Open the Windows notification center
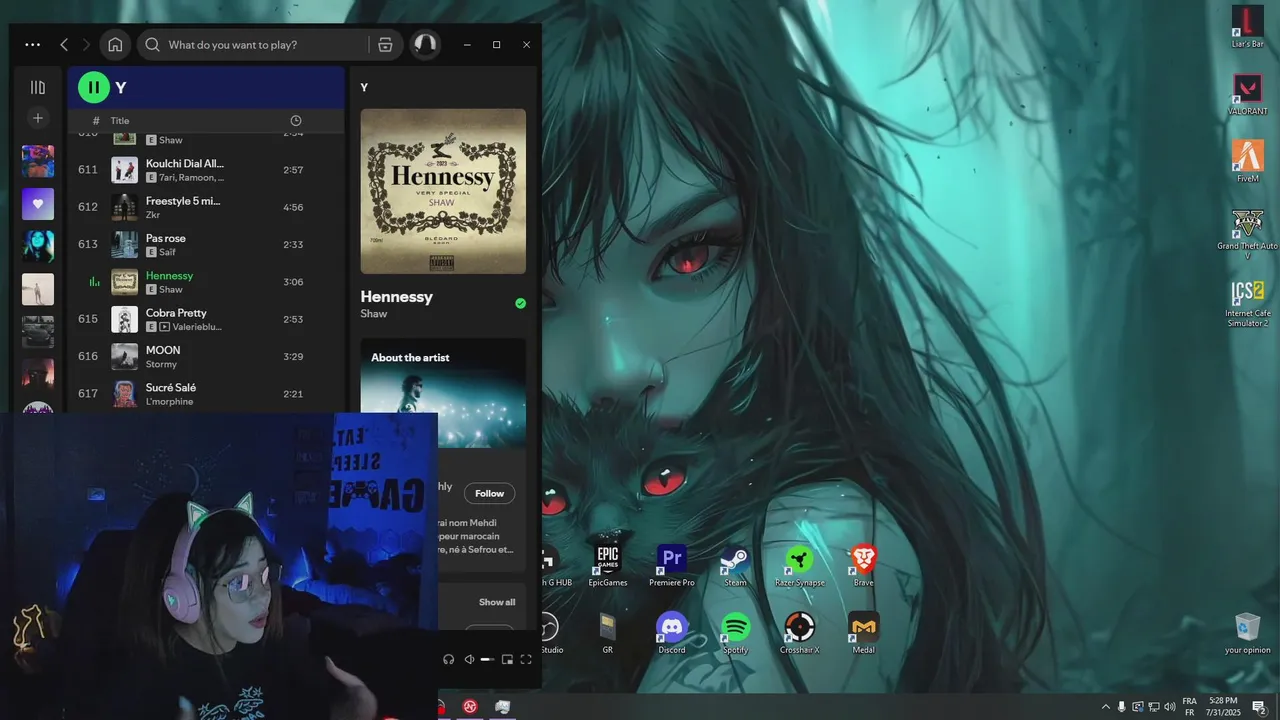This screenshot has width=1280, height=720. click(1259, 707)
